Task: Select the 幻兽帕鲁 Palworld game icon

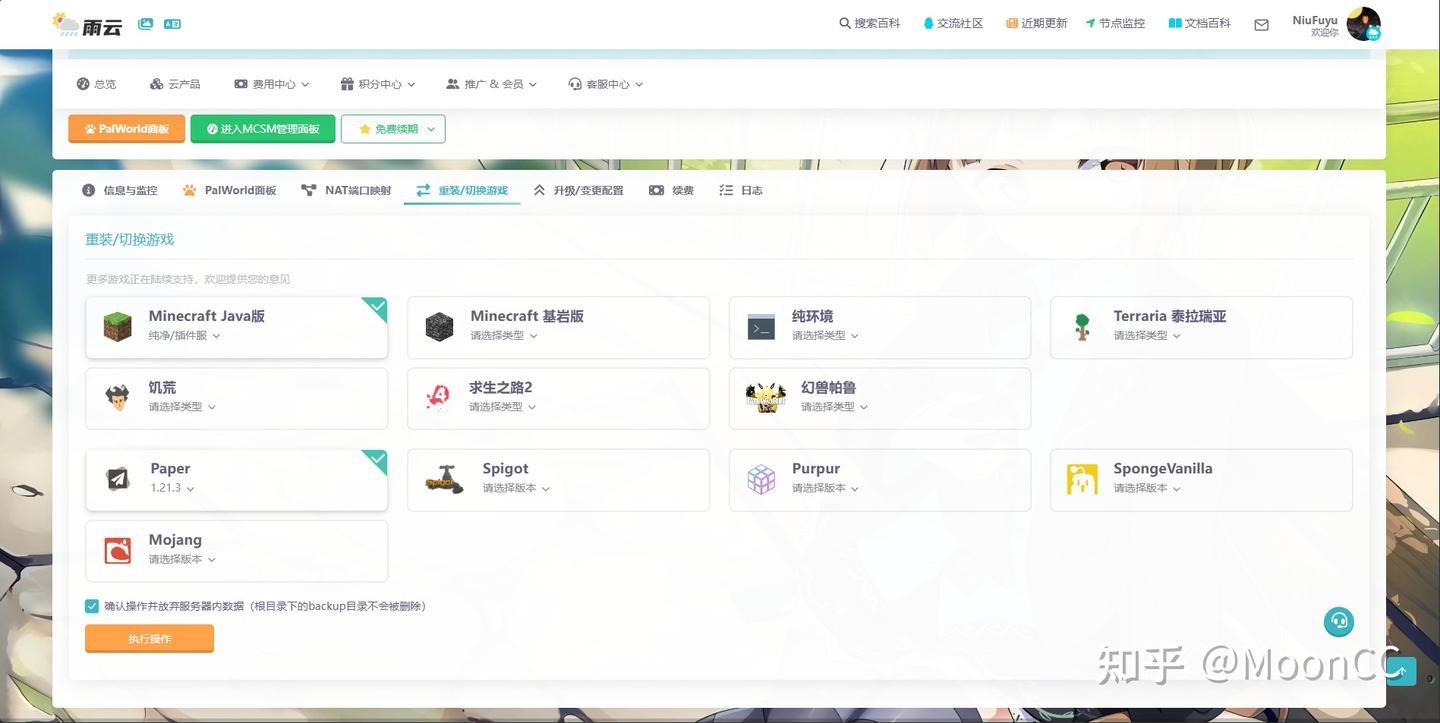Action: [x=765, y=397]
